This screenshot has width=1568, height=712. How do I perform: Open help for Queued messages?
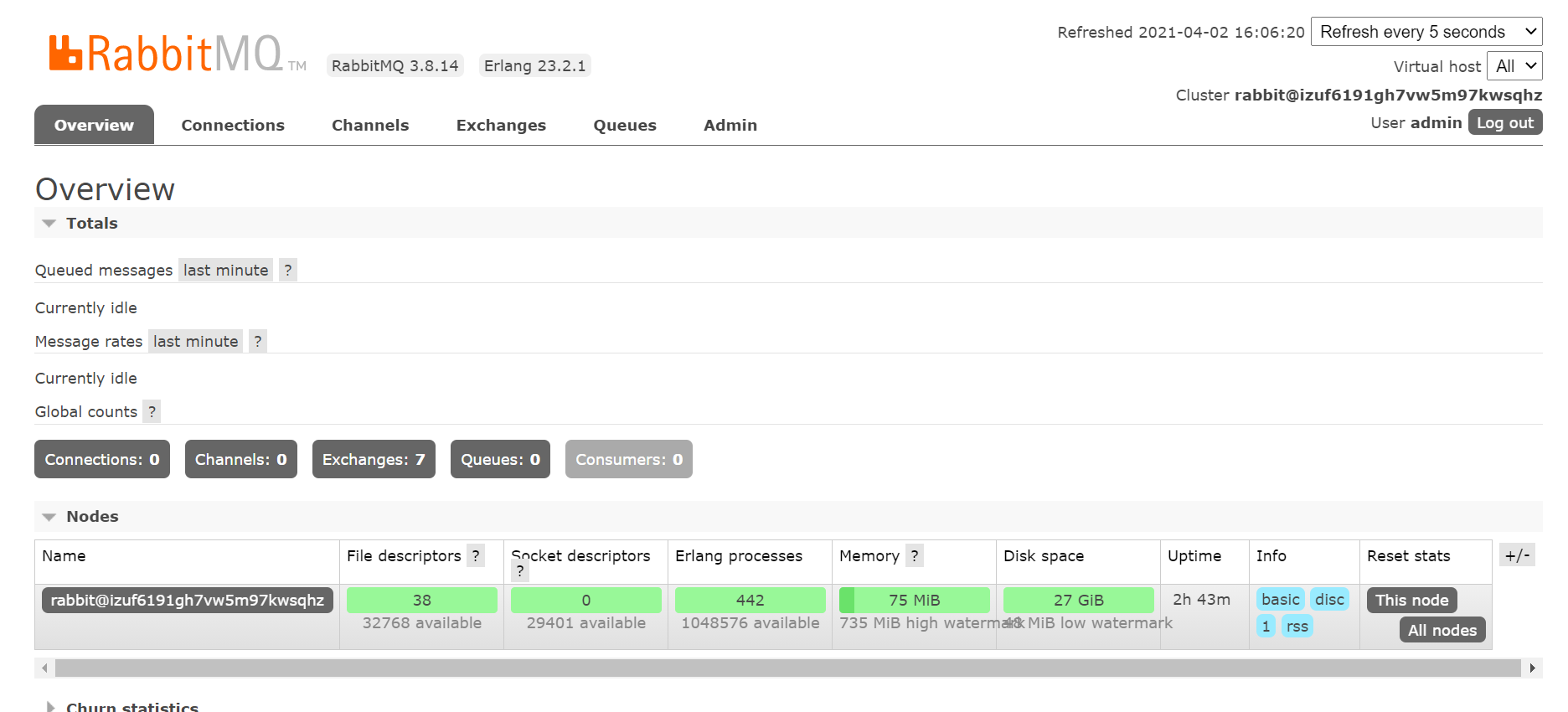coord(288,270)
